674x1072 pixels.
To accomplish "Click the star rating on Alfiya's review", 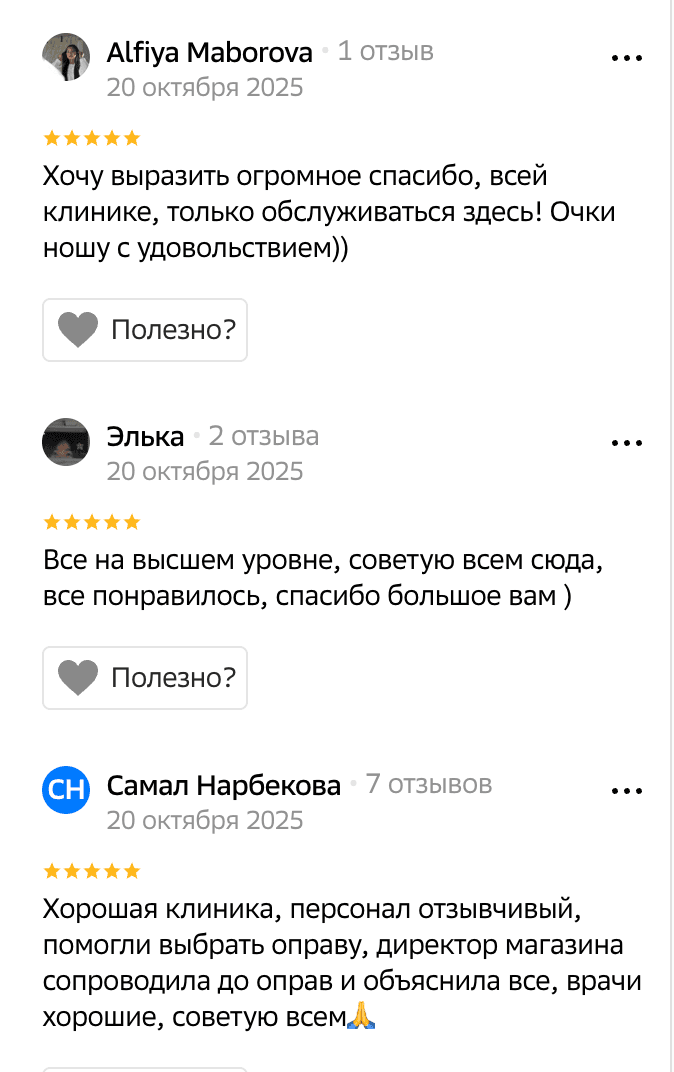I will coord(91,138).
